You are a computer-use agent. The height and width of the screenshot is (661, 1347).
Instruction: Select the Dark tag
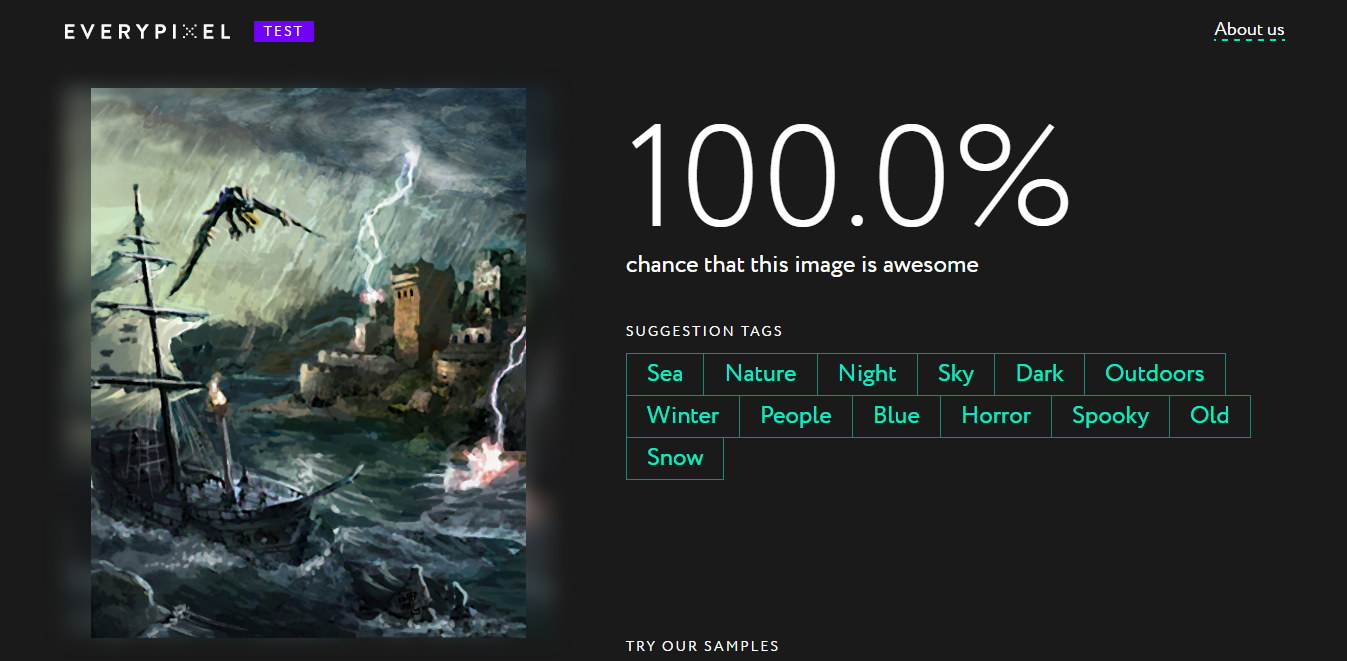click(x=1040, y=374)
